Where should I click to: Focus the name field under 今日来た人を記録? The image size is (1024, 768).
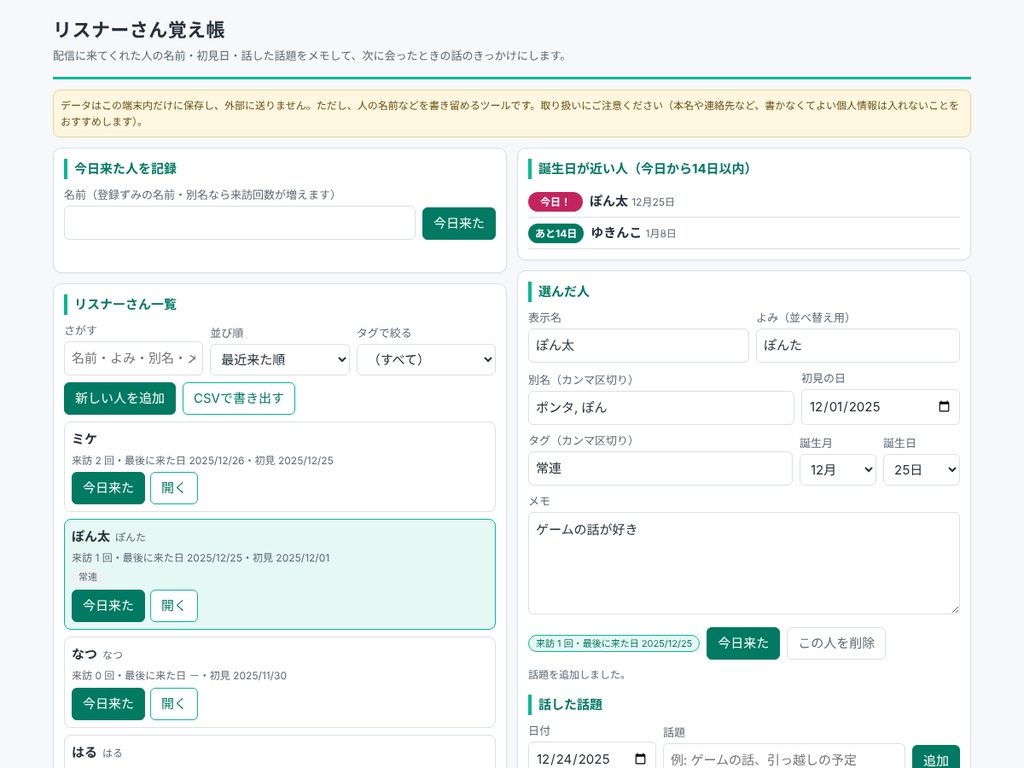240,223
